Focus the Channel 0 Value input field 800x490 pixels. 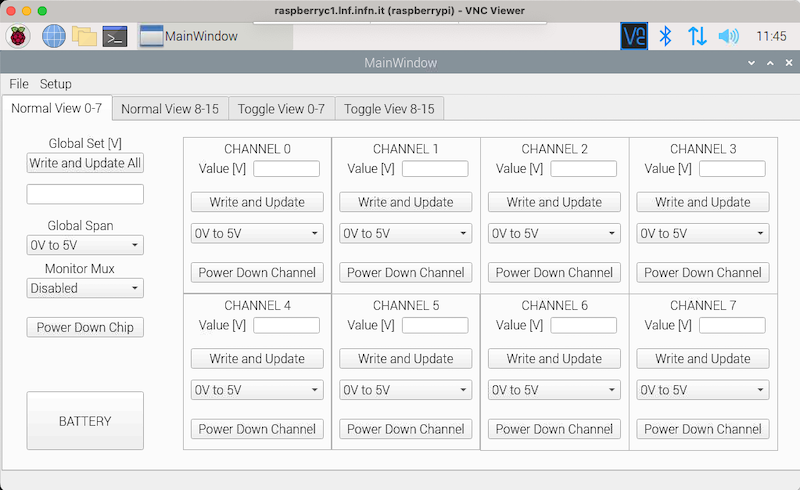287,168
